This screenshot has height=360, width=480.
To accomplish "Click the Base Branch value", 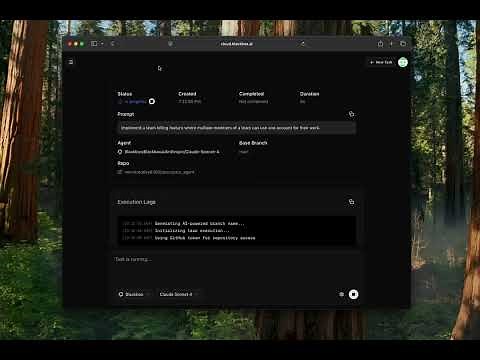I will (x=243, y=152).
